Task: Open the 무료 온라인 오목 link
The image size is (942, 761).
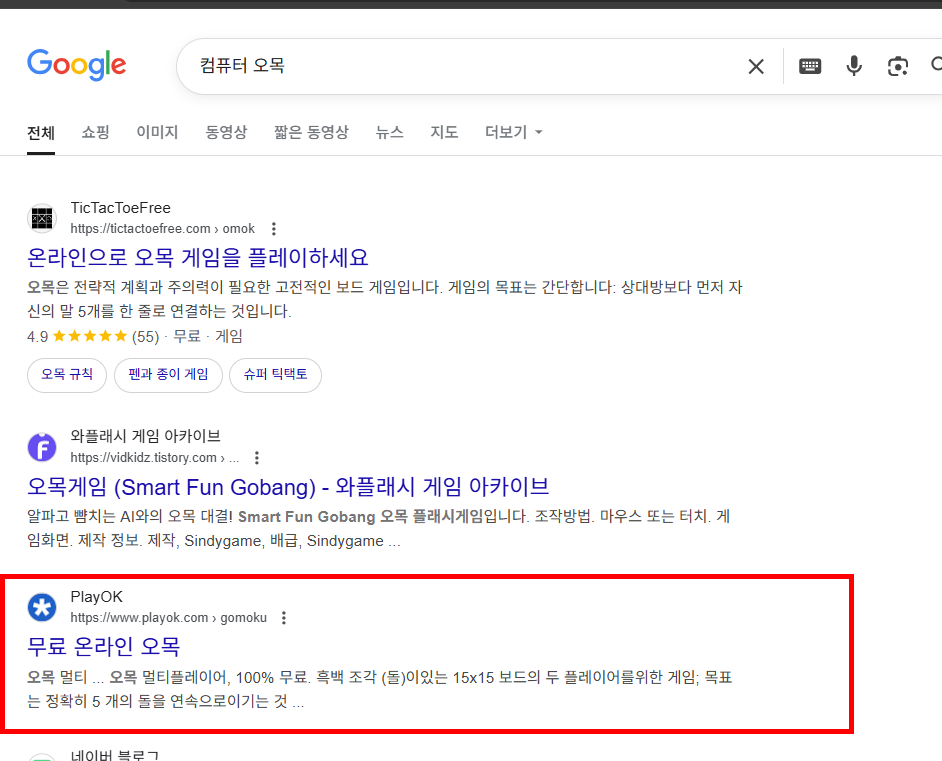Action: tap(103, 647)
